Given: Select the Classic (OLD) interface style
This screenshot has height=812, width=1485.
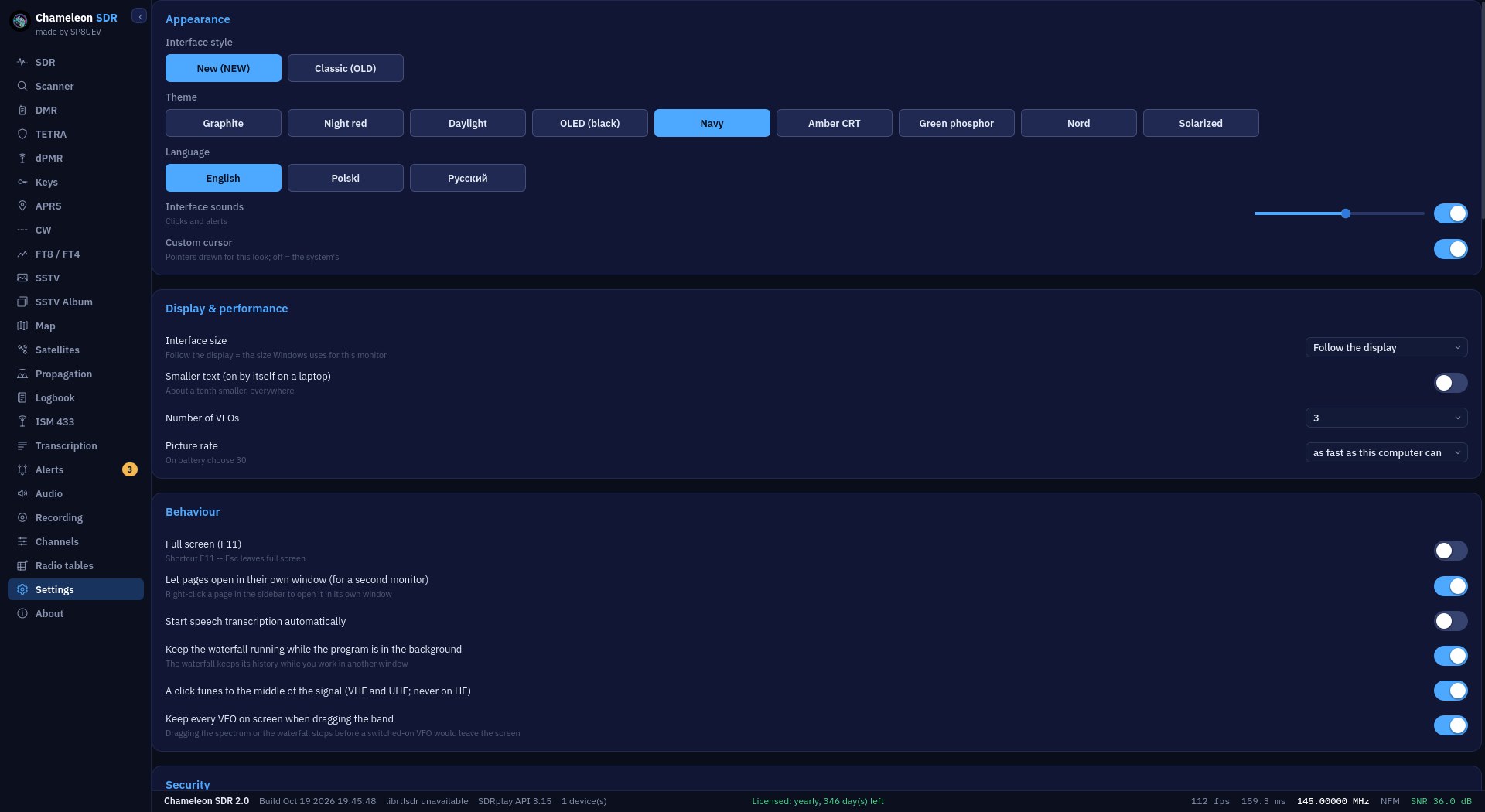Looking at the screenshot, I should [345, 68].
